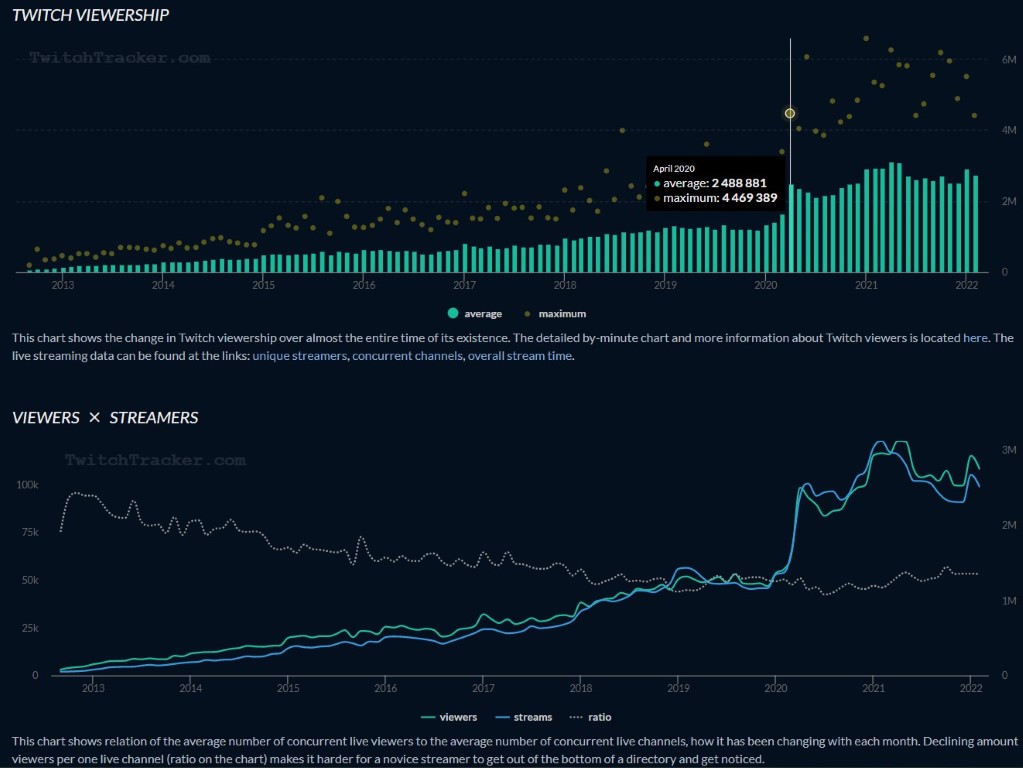This screenshot has height=768, width=1023.
Task: Toggle the 'maximum' series in the legend
Action: (x=555, y=314)
